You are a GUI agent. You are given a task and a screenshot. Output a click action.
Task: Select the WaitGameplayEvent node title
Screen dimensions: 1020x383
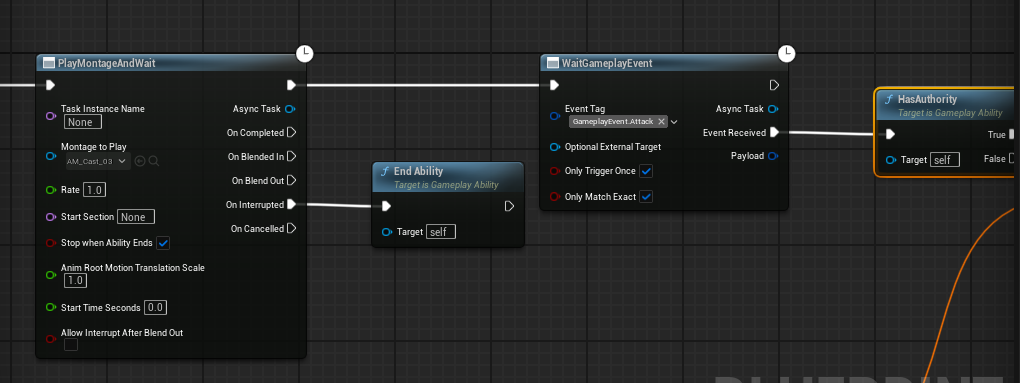pyautogui.click(x=607, y=63)
